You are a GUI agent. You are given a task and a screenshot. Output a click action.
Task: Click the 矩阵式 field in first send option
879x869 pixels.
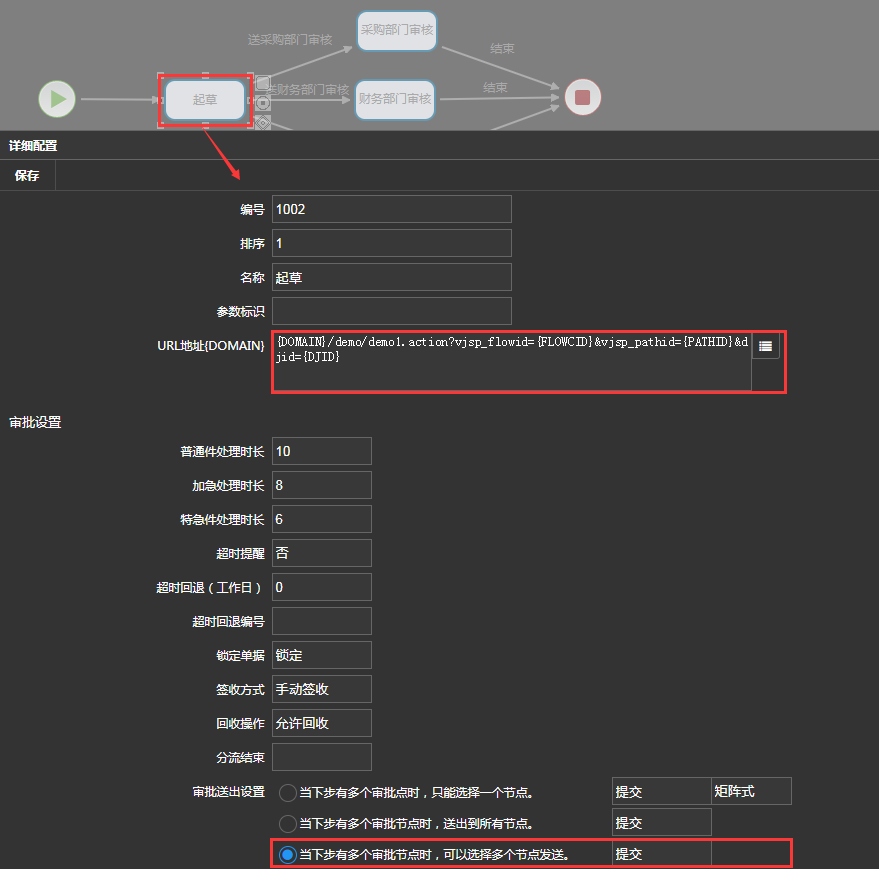point(750,791)
